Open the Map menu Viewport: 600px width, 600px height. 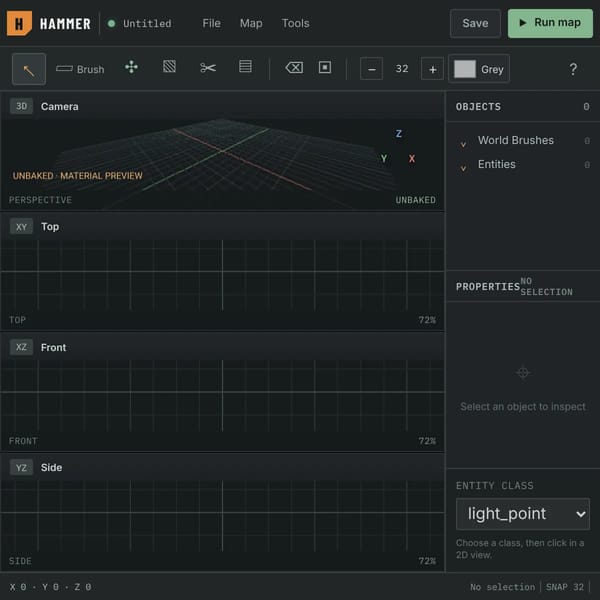pos(251,23)
